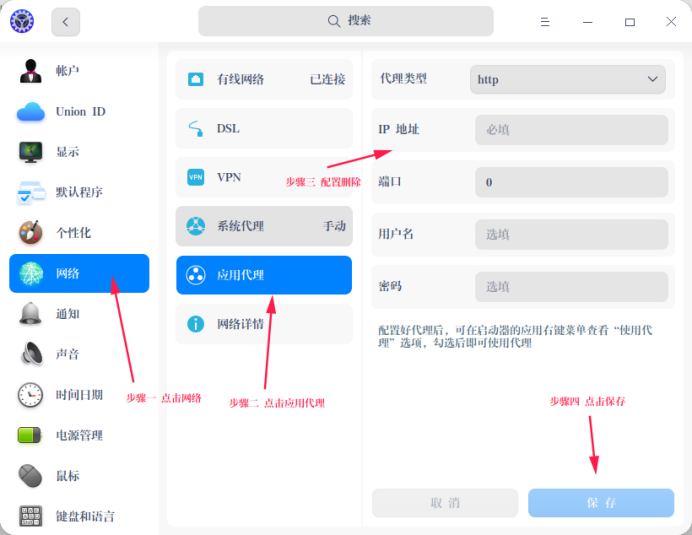
Task: Select 系统代理 menu entry
Action: [264, 226]
